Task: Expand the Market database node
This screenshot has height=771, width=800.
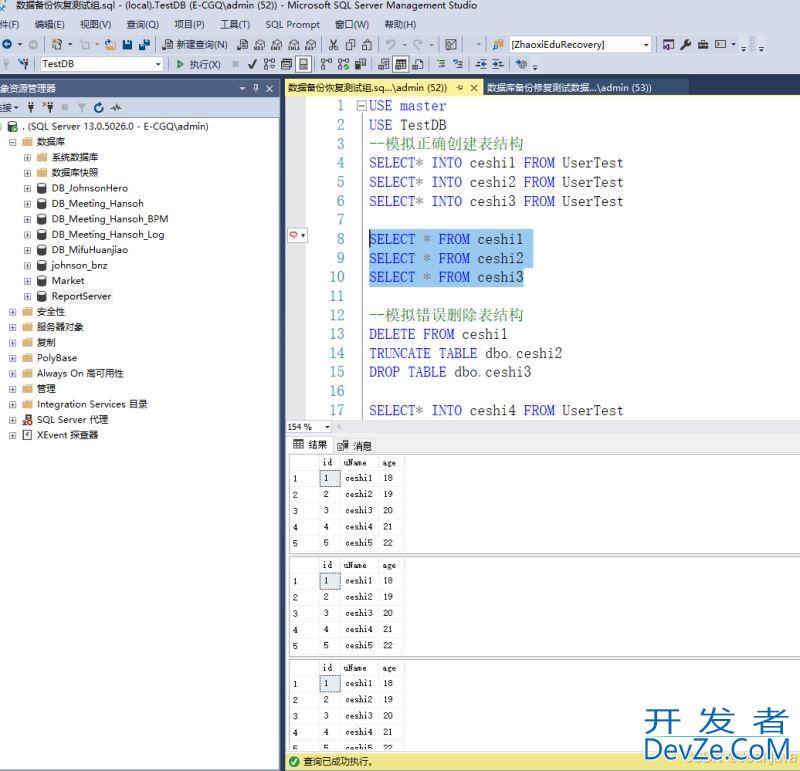Action: [28, 281]
